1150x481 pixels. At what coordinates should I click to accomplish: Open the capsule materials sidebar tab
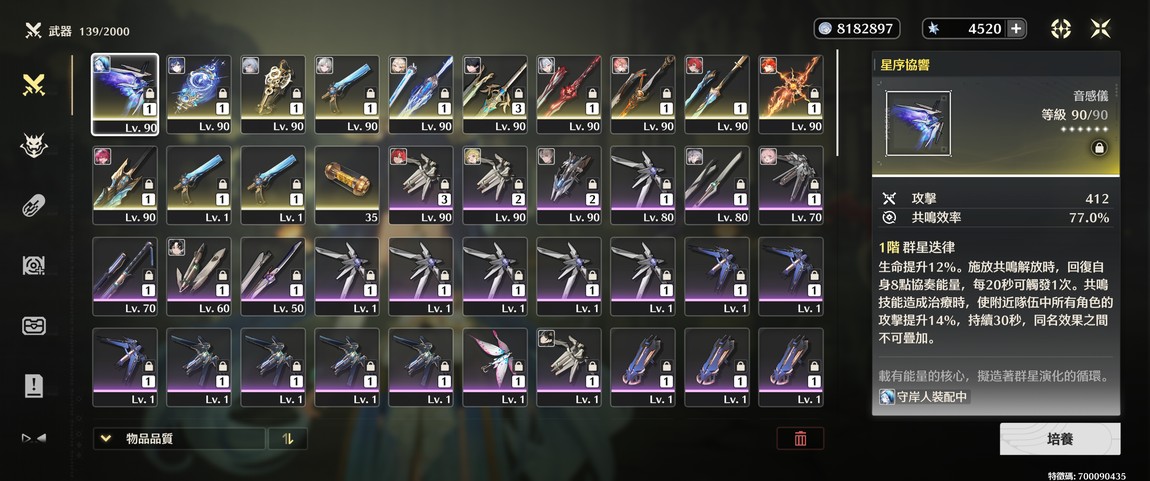click(x=34, y=206)
